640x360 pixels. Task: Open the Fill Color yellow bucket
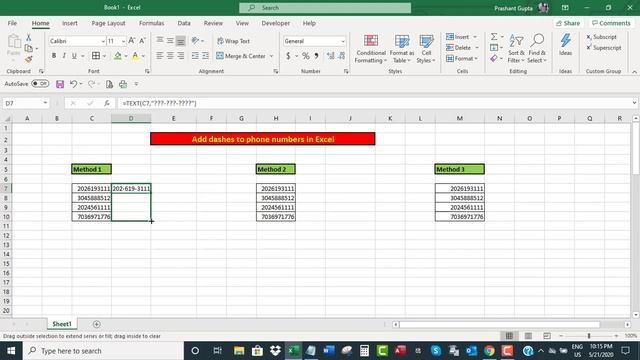point(118,56)
